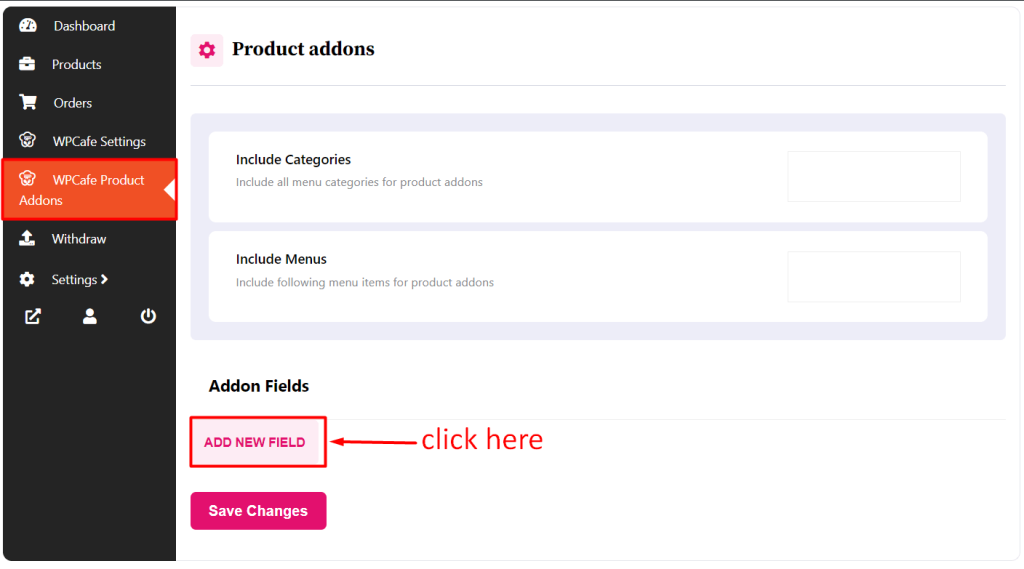The width and height of the screenshot is (1024, 569).
Task: Click the Dashboard speedometer icon
Action: tap(27, 25)
